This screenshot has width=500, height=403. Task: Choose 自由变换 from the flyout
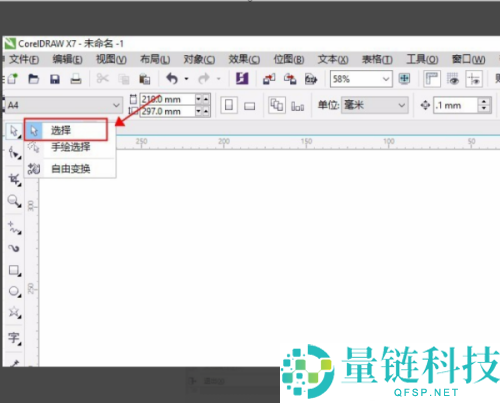coord(70,169)
